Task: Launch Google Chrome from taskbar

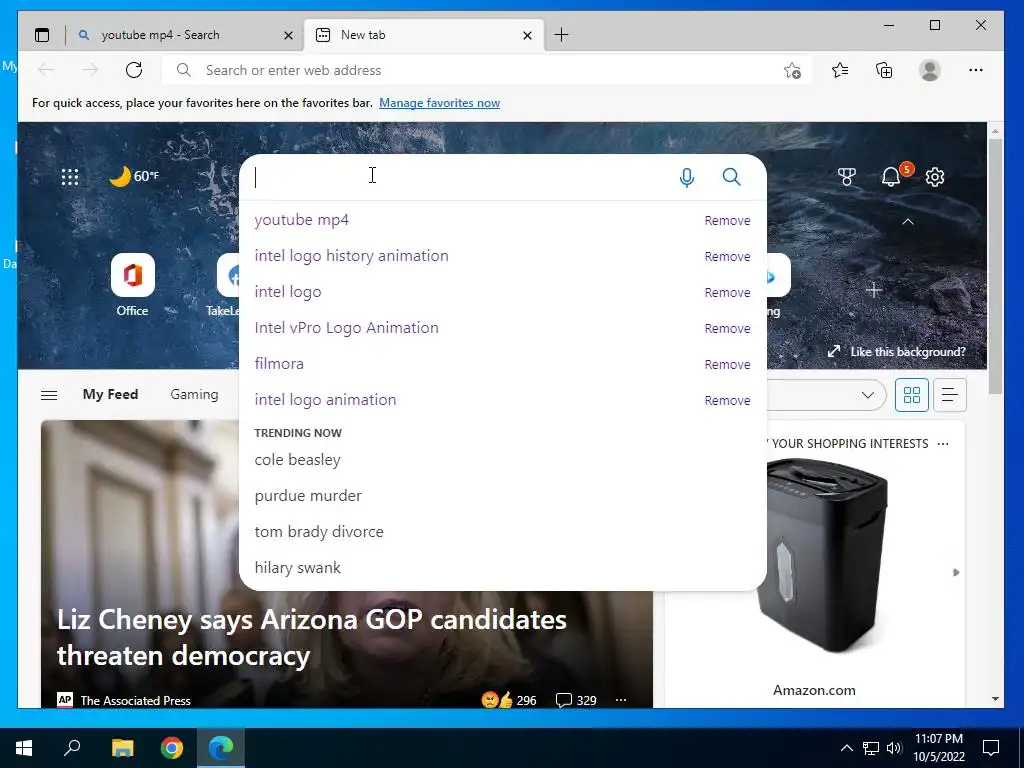Action: (x=172, y=748)
